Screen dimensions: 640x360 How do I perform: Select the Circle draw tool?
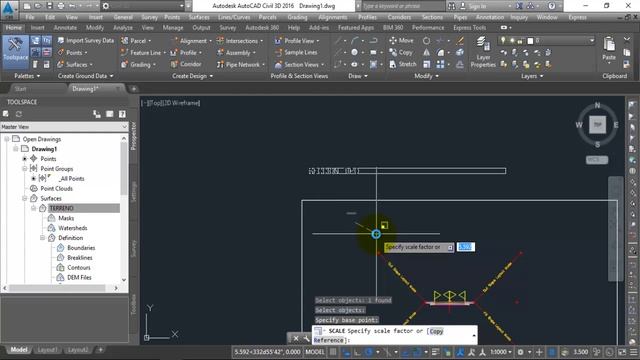354,52
